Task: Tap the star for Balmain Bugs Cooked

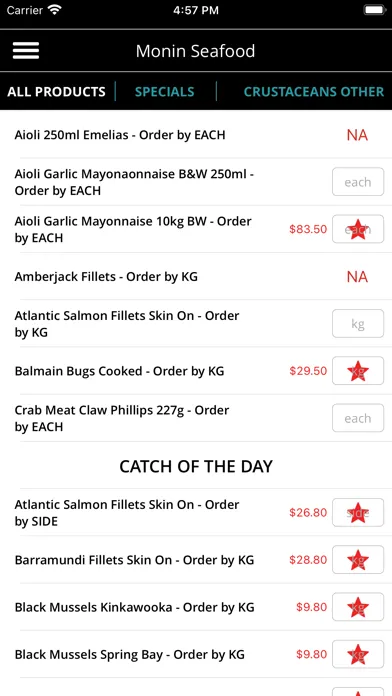Action: pyautogui.click(x=358, y=371)
